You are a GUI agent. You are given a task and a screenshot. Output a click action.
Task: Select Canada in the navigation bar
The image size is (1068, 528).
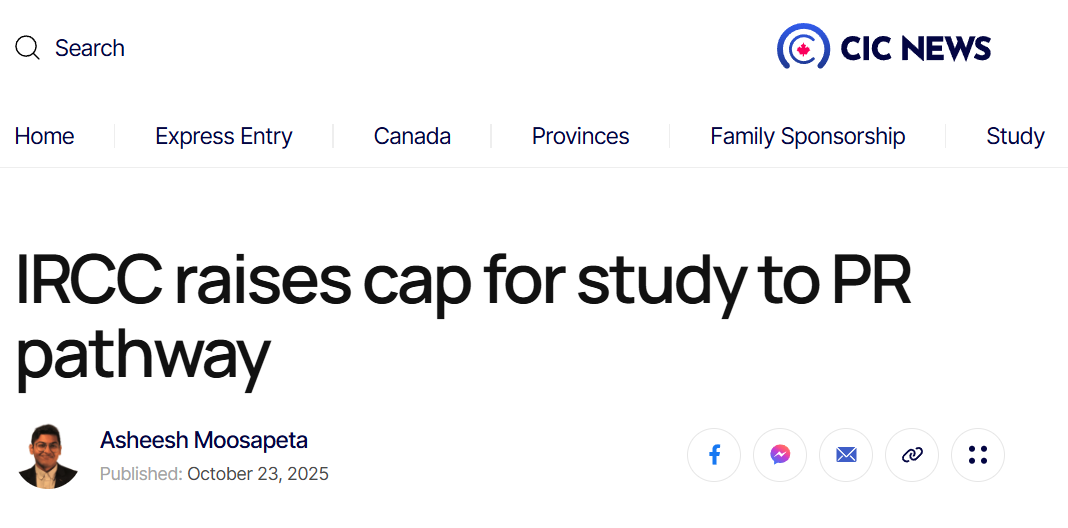click(x=412, y=136)
